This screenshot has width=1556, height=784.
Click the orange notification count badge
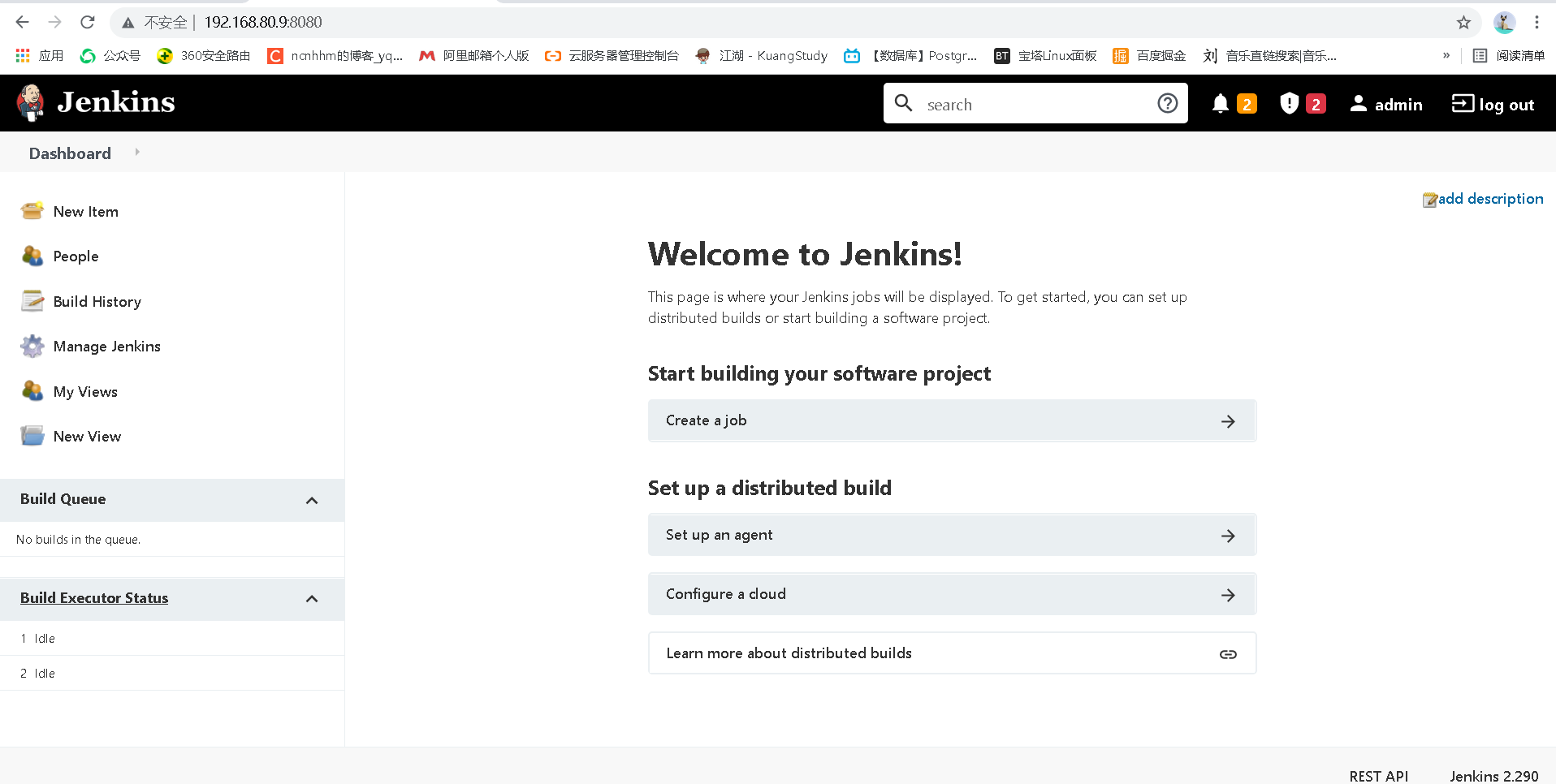click(1247, 104)
